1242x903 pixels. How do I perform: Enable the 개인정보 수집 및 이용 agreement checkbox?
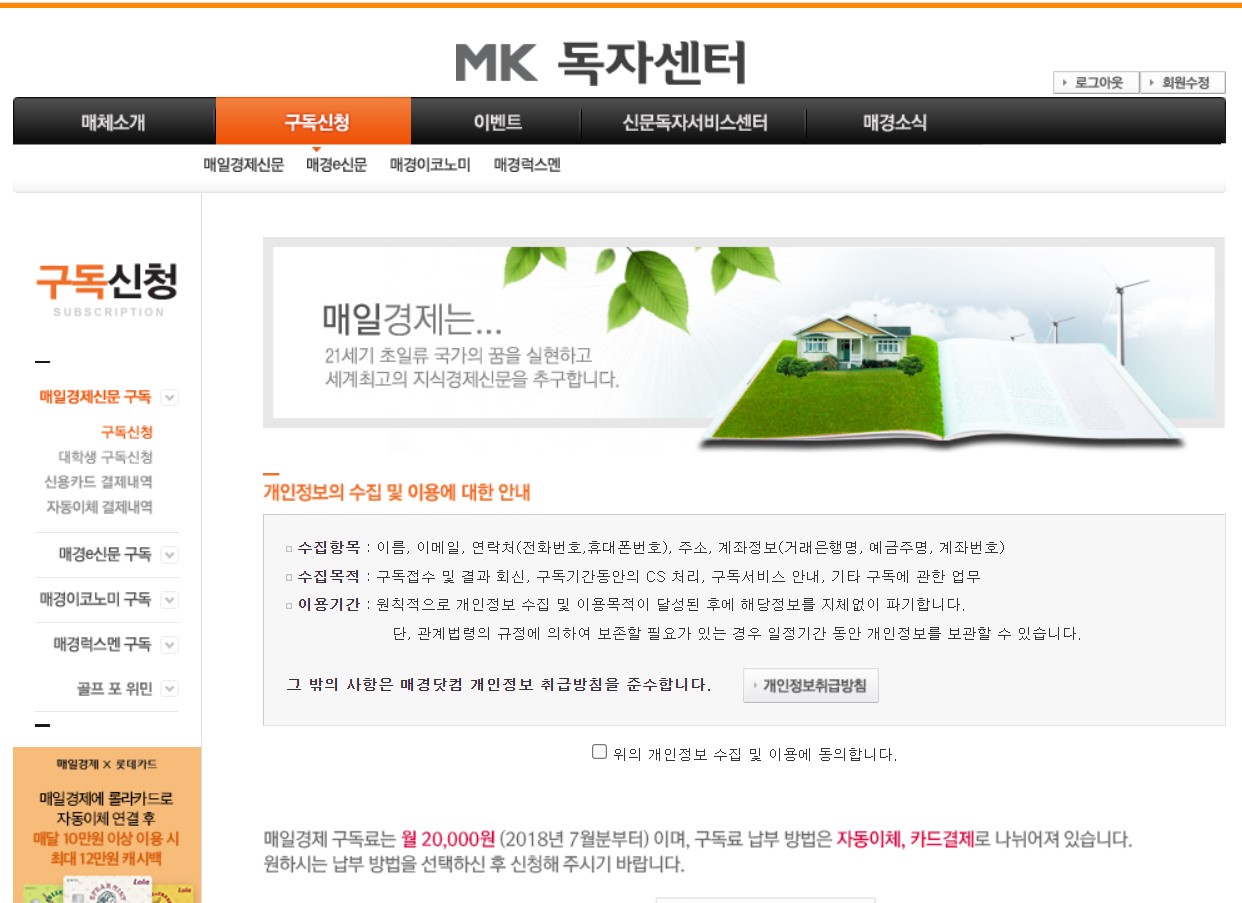tap(599, 750)
